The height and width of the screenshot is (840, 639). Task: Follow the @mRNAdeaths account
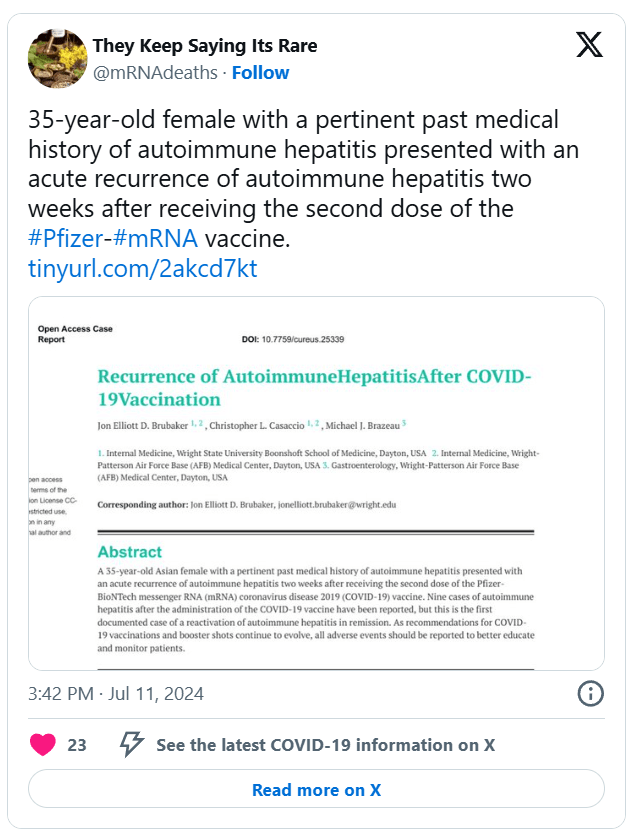click(x=260, y=72)
